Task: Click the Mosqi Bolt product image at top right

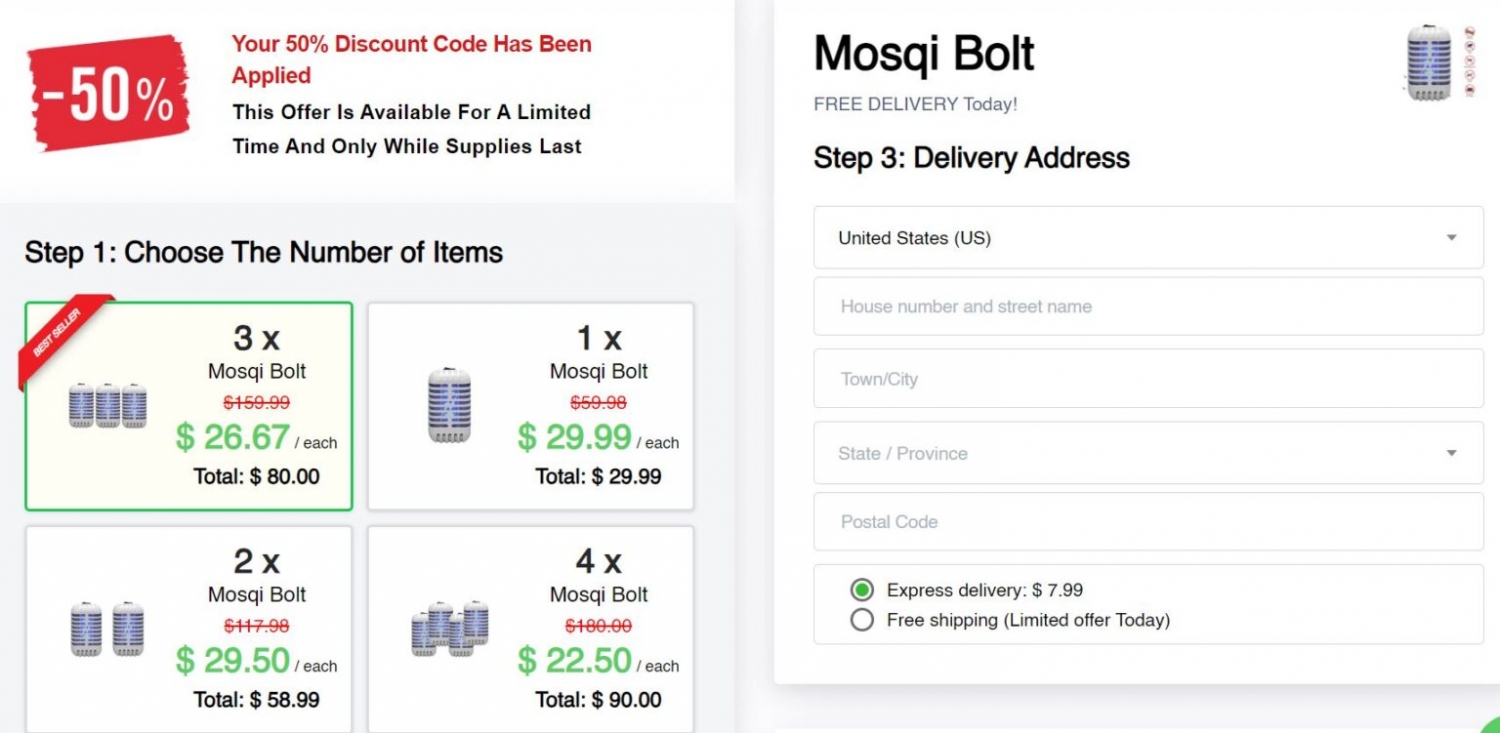Action: coord(1429,61)
